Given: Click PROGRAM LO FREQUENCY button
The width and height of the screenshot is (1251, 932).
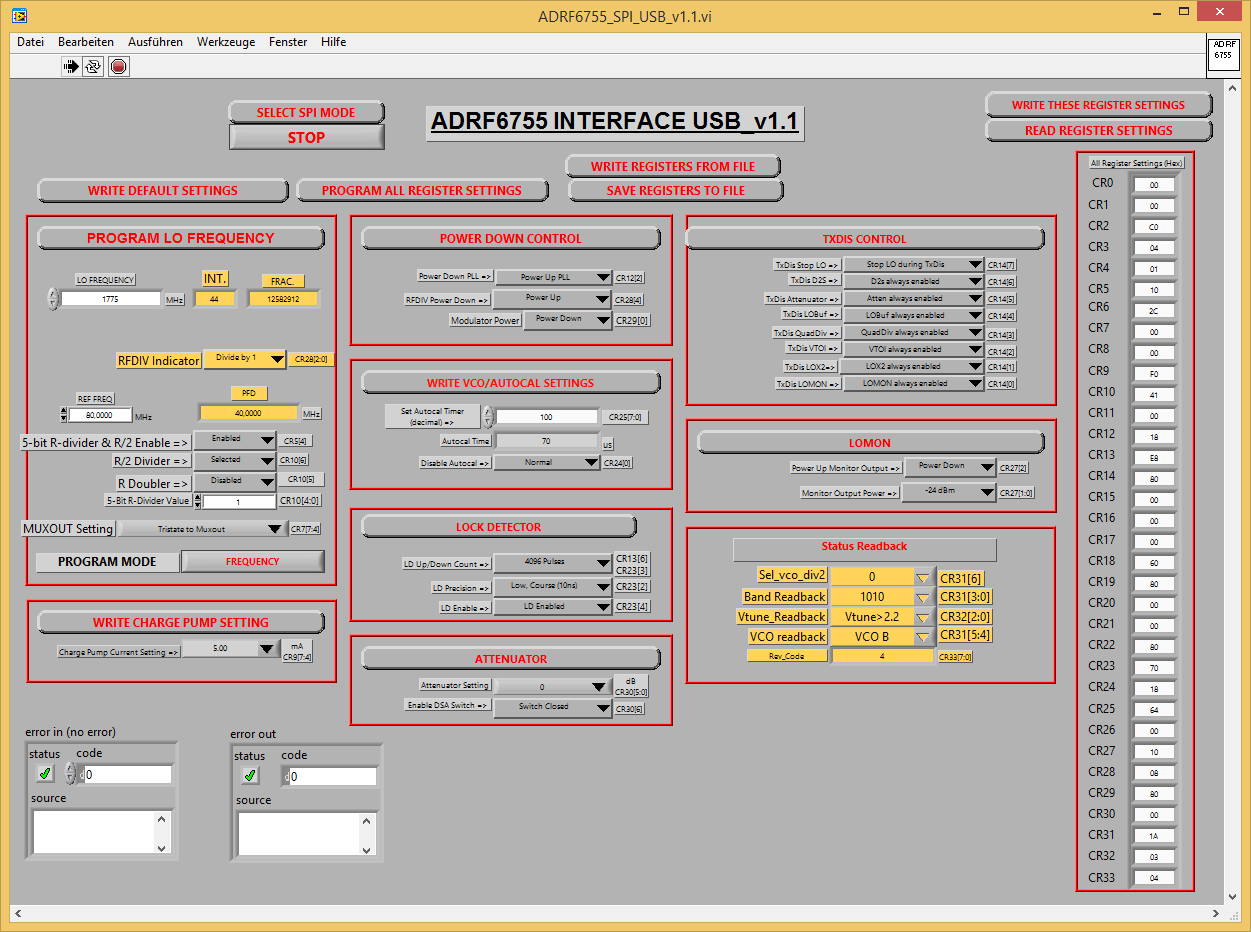Looking at the screenshot, I should click(x=180, y=238).
